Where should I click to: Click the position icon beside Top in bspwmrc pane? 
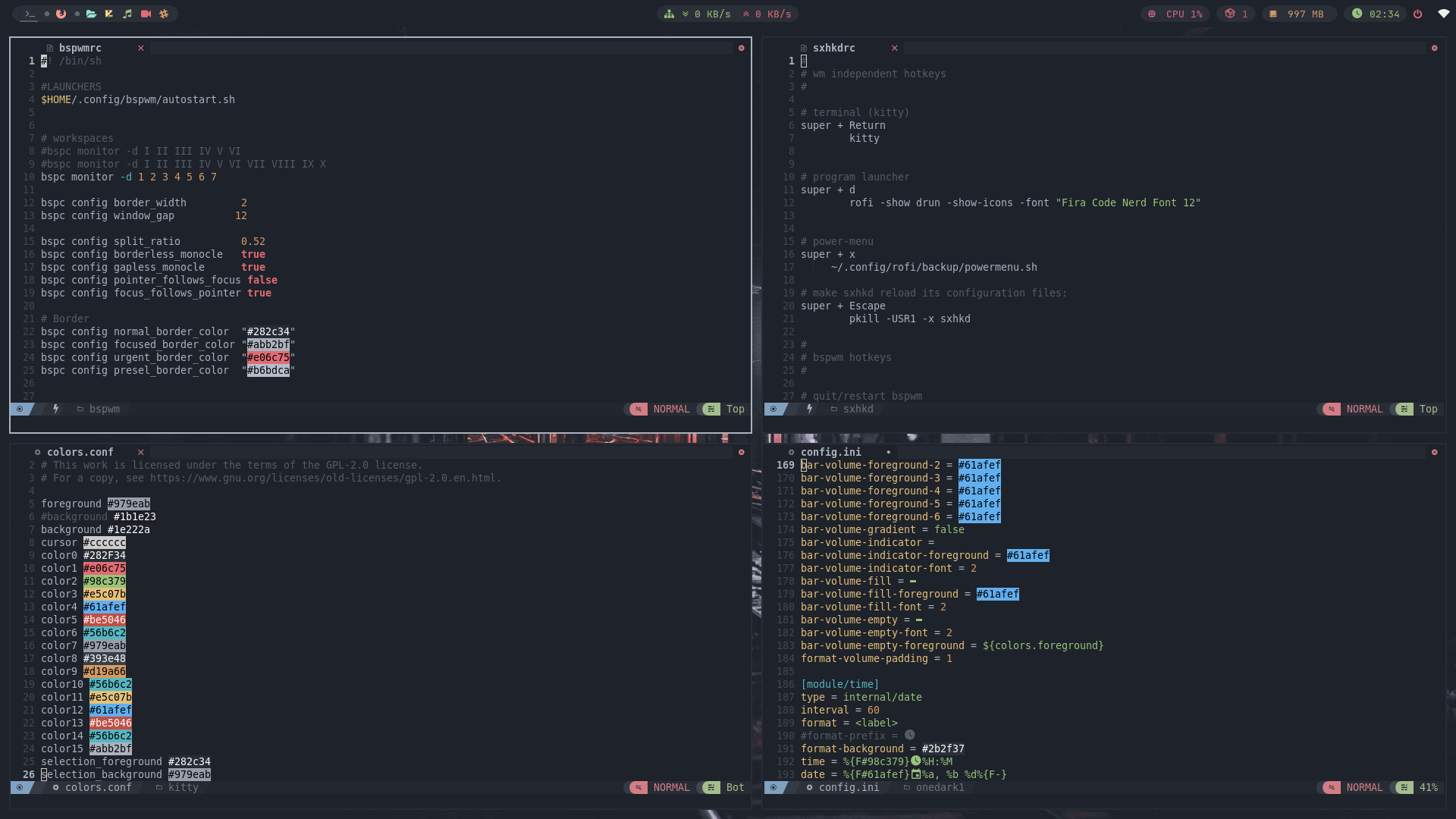711,409
